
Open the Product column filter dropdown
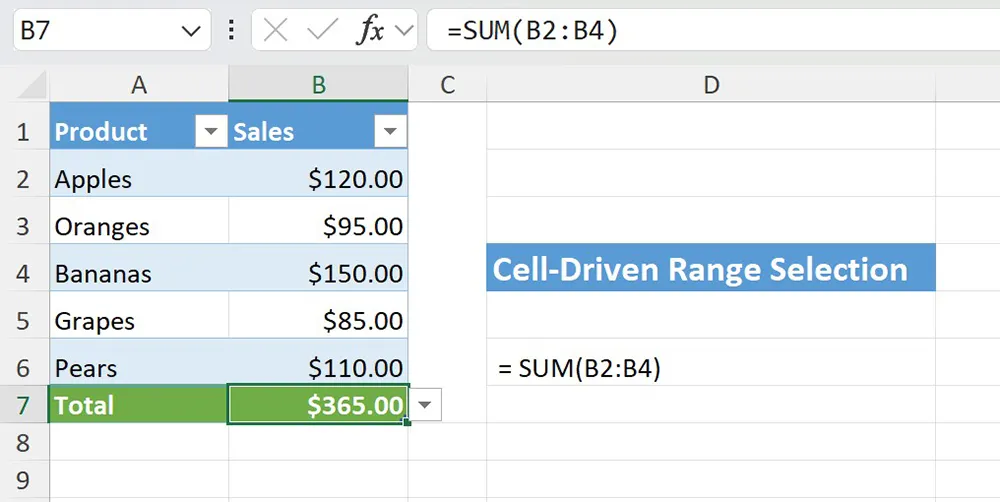point(210,132)
